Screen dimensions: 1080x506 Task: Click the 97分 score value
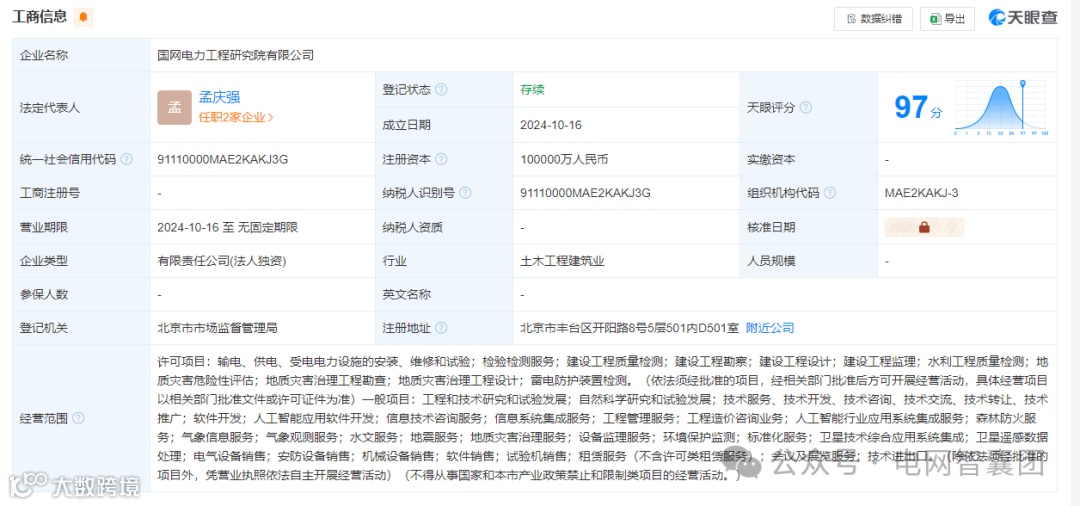click(x=917, y=107)
